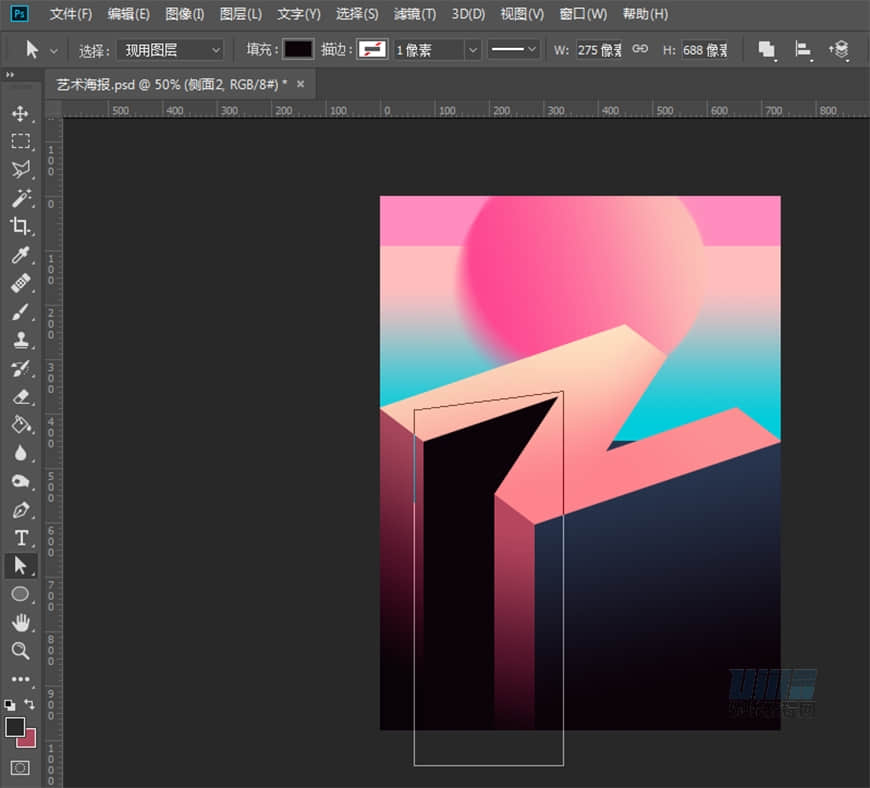Viewport: 870px width, 788px height.
Task: Select the Move tool
Action: click(x=20, y=113)
